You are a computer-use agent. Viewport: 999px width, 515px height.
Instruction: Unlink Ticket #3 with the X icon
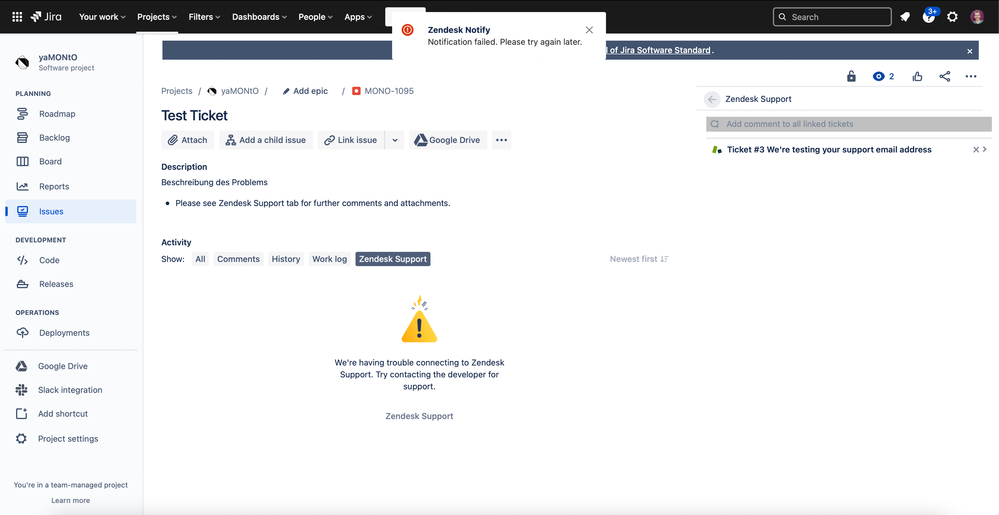[976, 150]
